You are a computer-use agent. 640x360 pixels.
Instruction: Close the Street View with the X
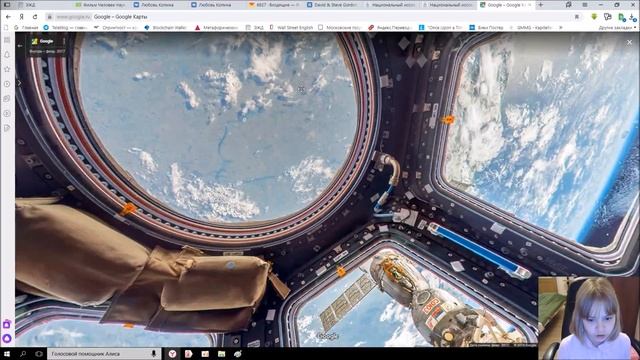click(629, 42)
